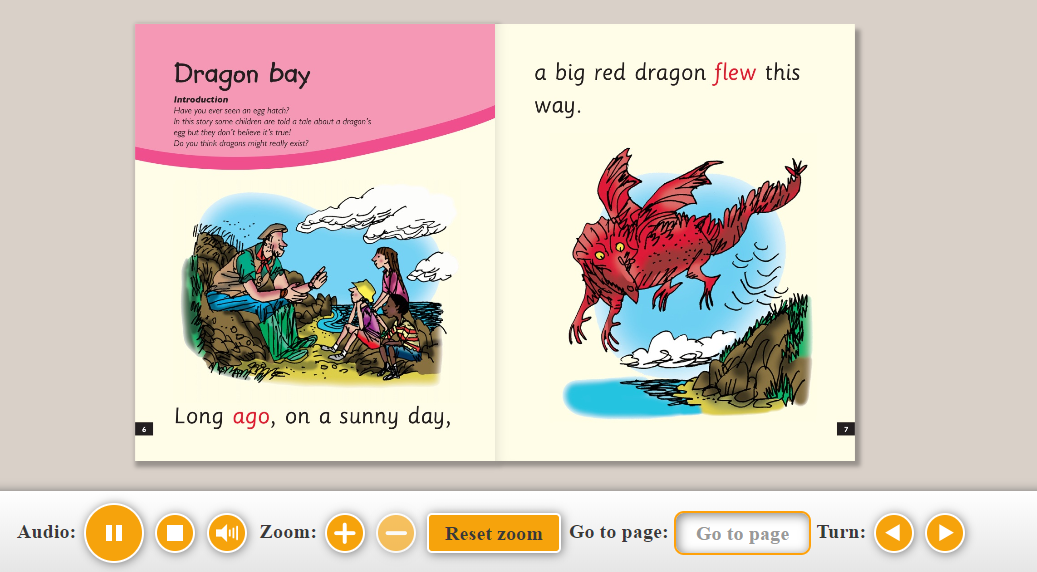Click the sentence 'Long ago, on a sunny day'
The height and width of the screenshot is (572, 1037).
point(312,417)
